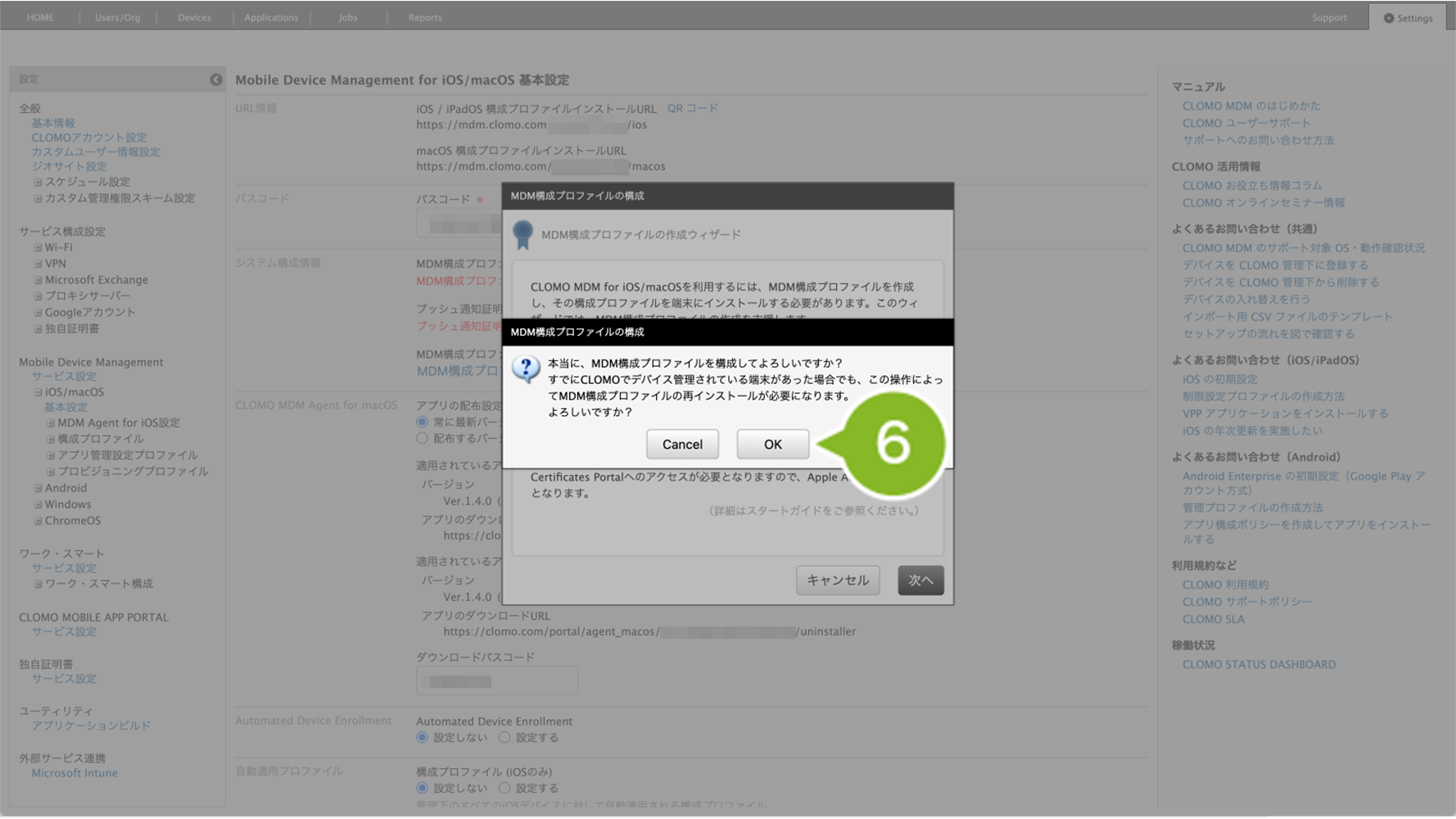Image resolution: width=1456 pixels, height=819 pixels.
Task: Open CLOMO 利用規約 link
Action: 1225,585
